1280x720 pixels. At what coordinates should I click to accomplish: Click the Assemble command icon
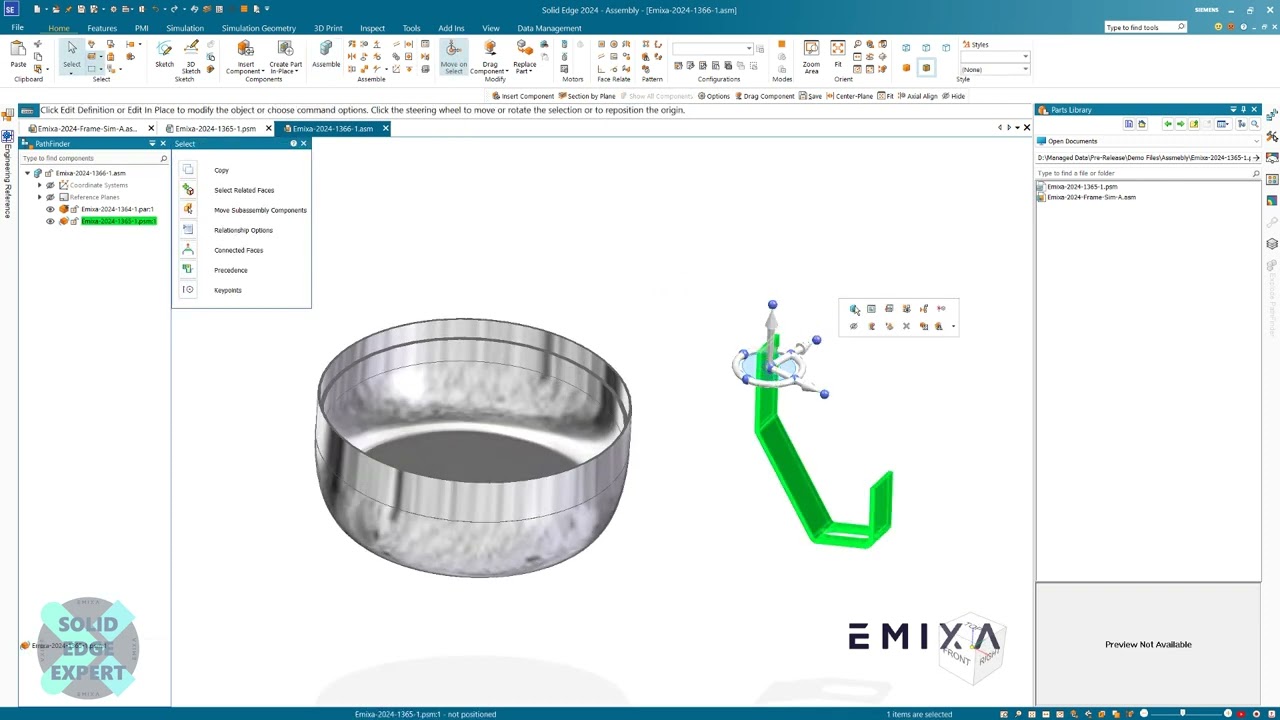326,53
